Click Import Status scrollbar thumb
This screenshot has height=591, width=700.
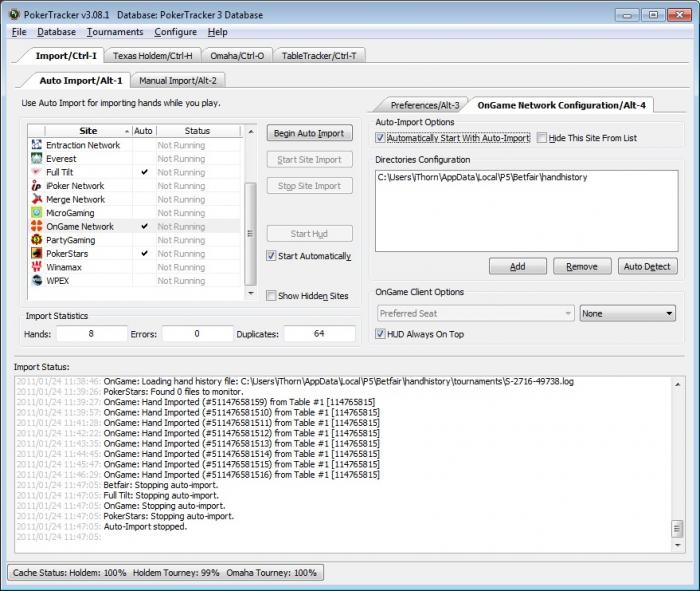coord(677,529)
